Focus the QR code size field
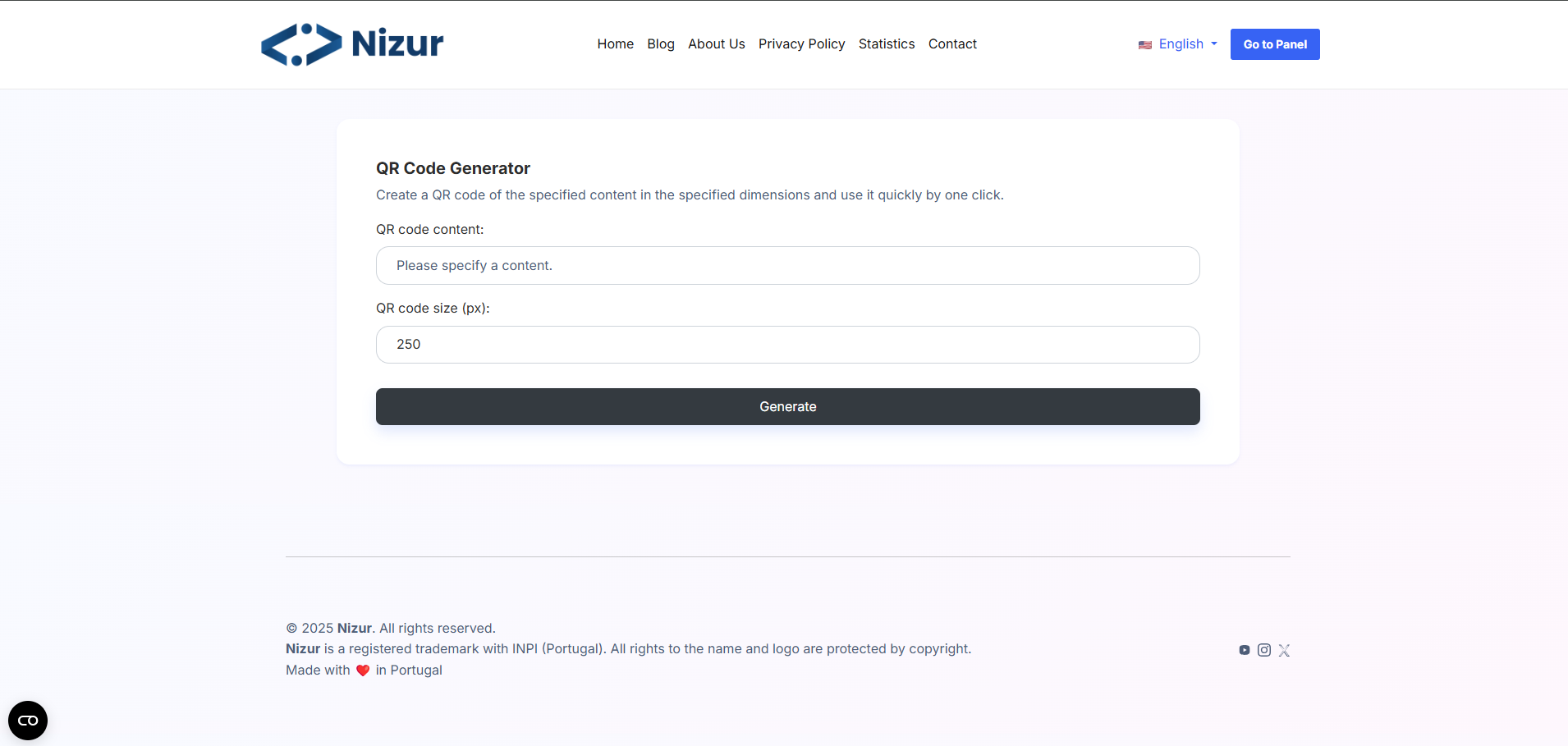 coord(788,345)
